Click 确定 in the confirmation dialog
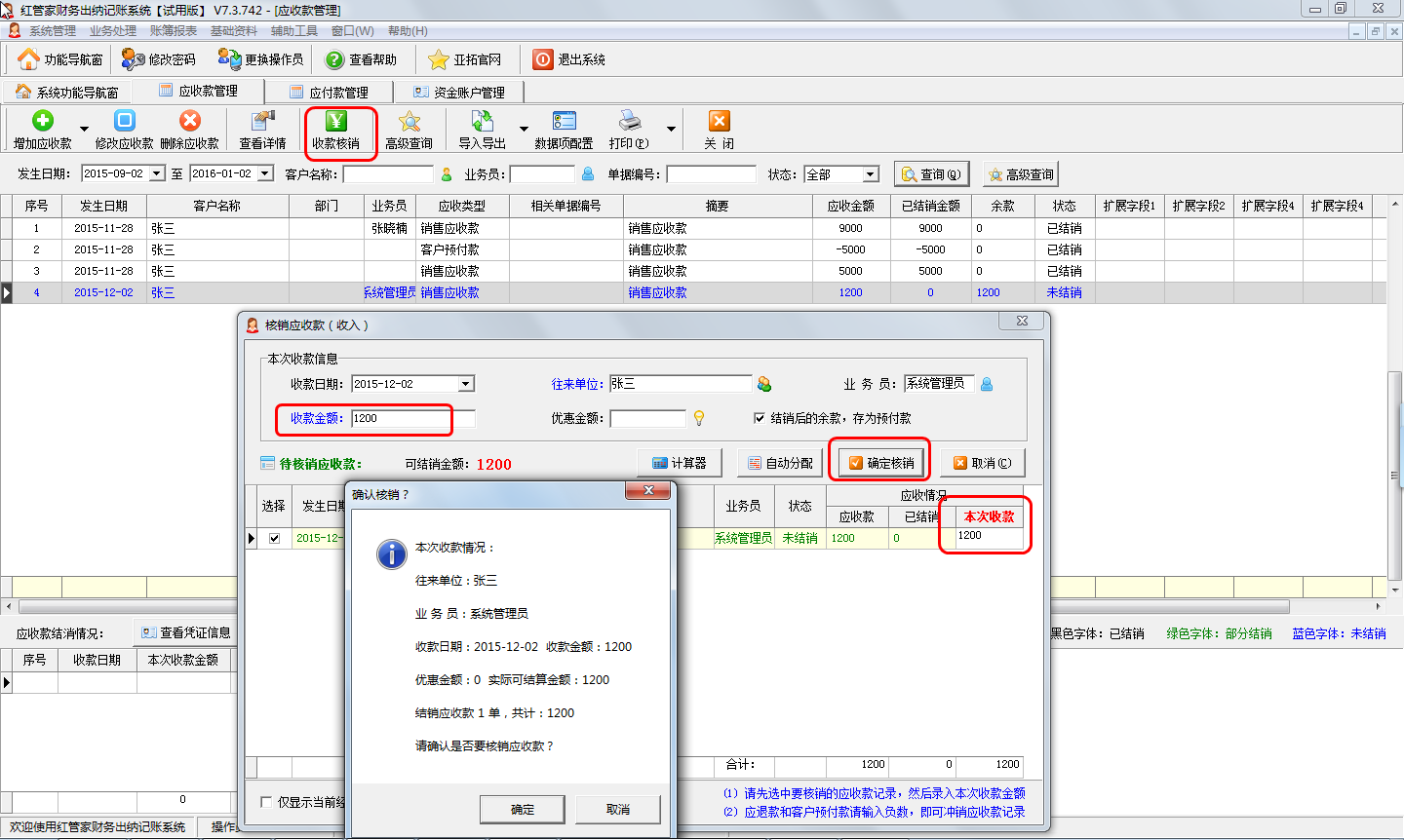Screen dimensions: 1404x840 pos(522,809)
